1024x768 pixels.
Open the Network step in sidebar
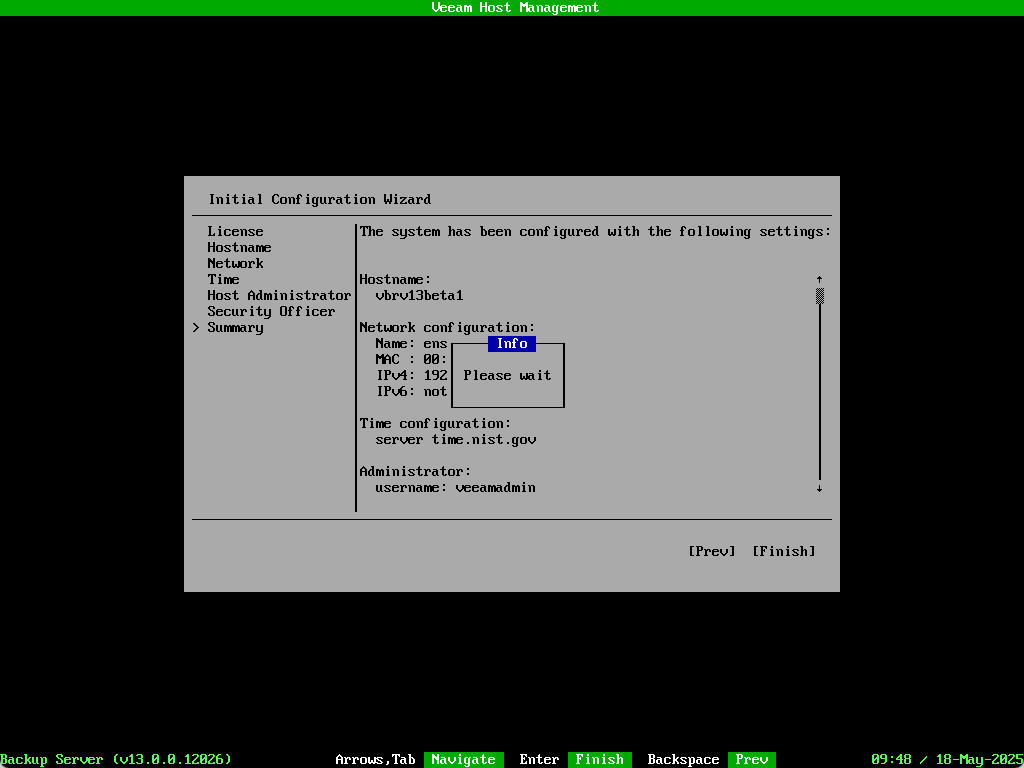(x=235, y=263)
